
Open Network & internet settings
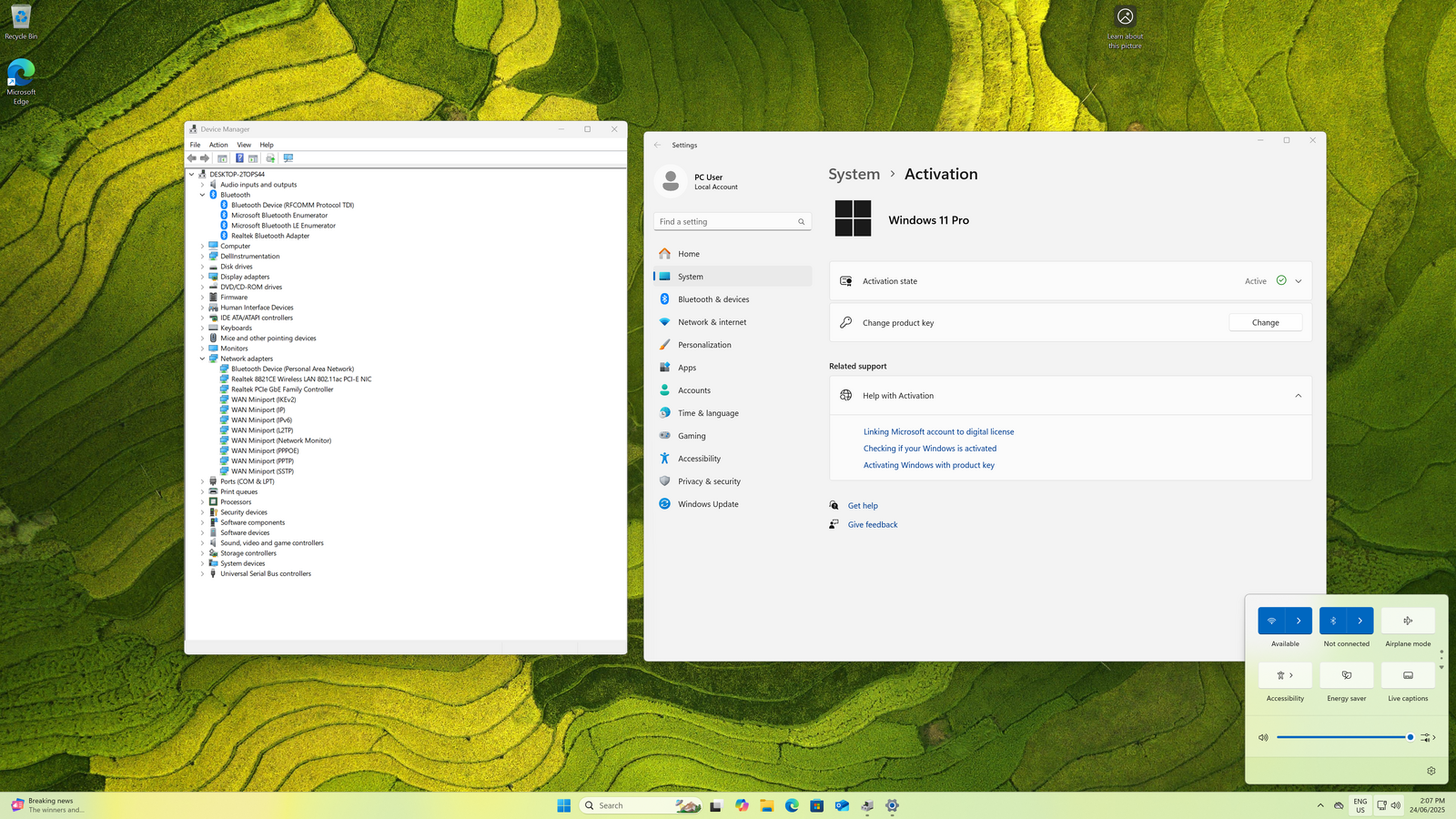pyautogui.click(x=733, y=322)
